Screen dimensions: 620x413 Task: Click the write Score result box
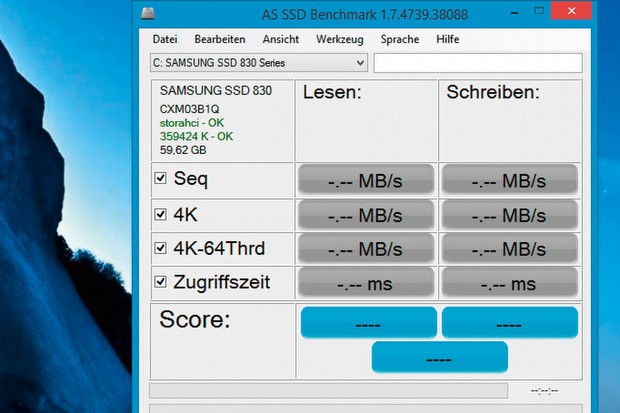[x=510, y=322]
